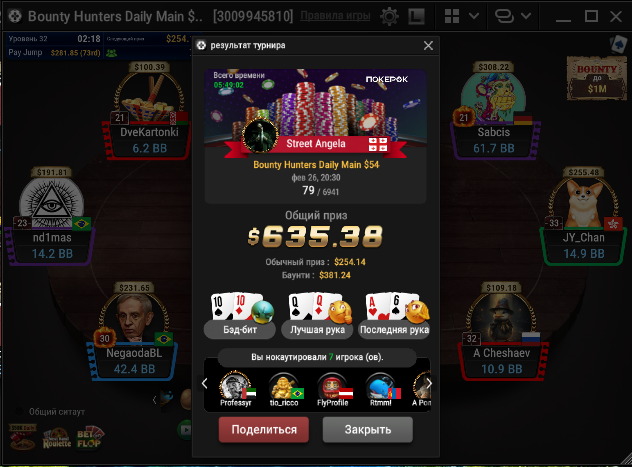632x467 pixels.
Task: Open the Bounty $1M promo badge
Action: (596, 79)
